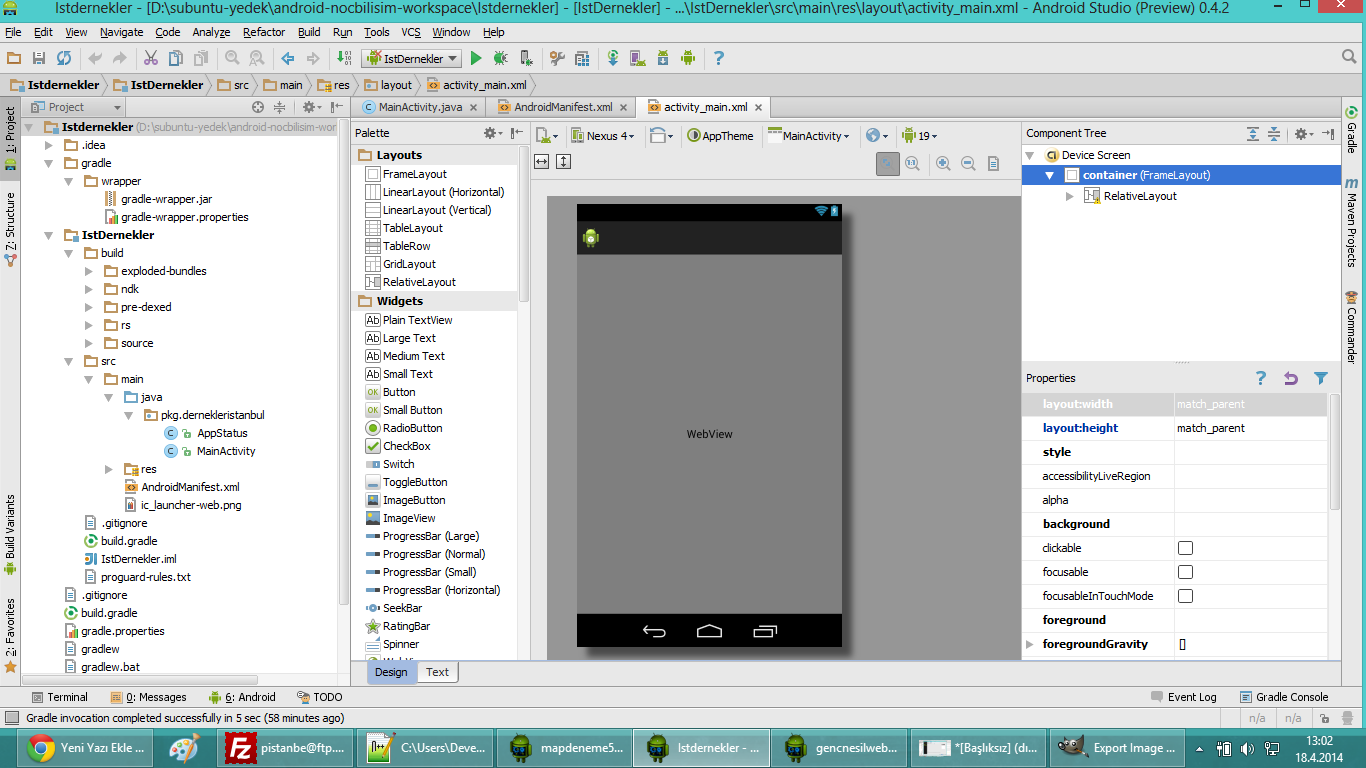The image size is (1366, 768).
Task: Open the Nexus 4 device dropdown
Action: point(603,136)
